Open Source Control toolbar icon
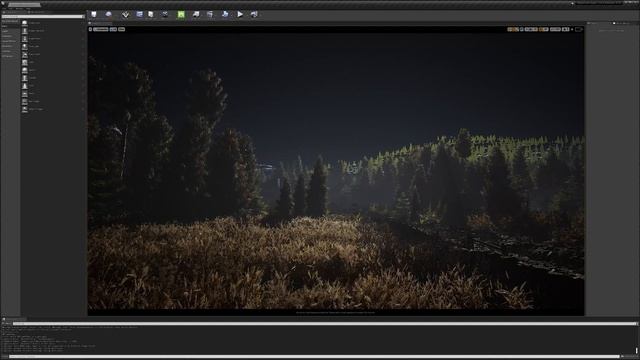Screen dimensions: 640x360 pos(109,14)
